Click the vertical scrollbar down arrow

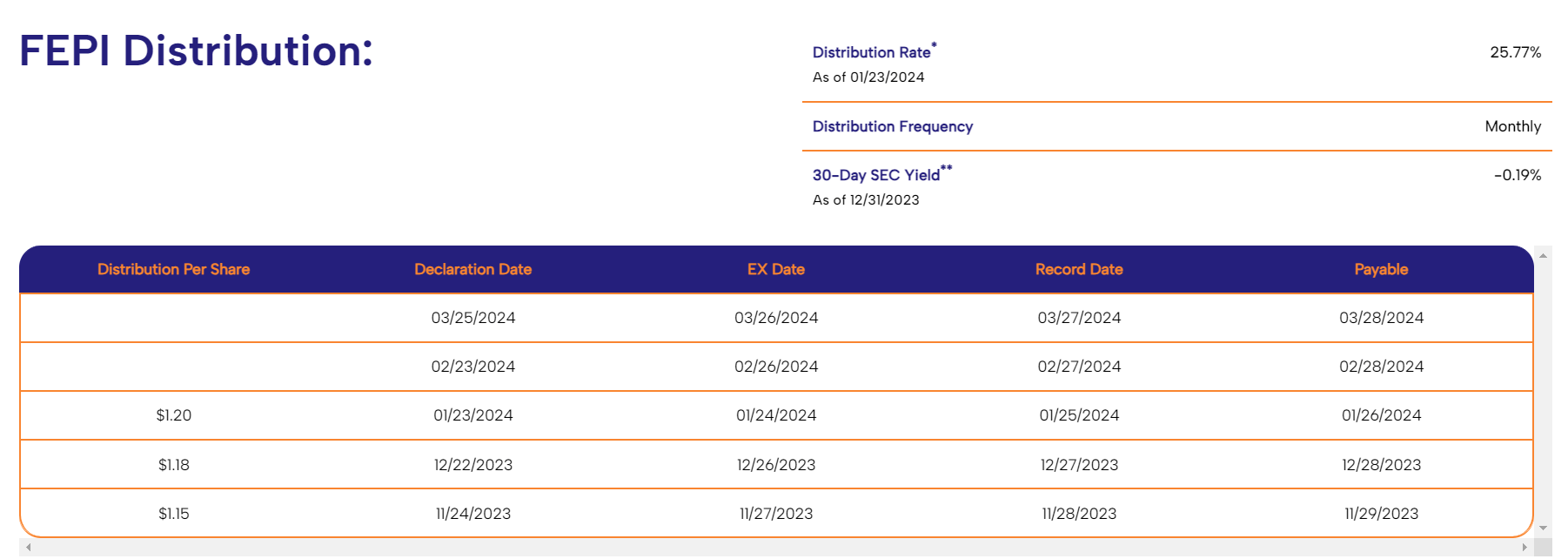tap(1543, 528)
